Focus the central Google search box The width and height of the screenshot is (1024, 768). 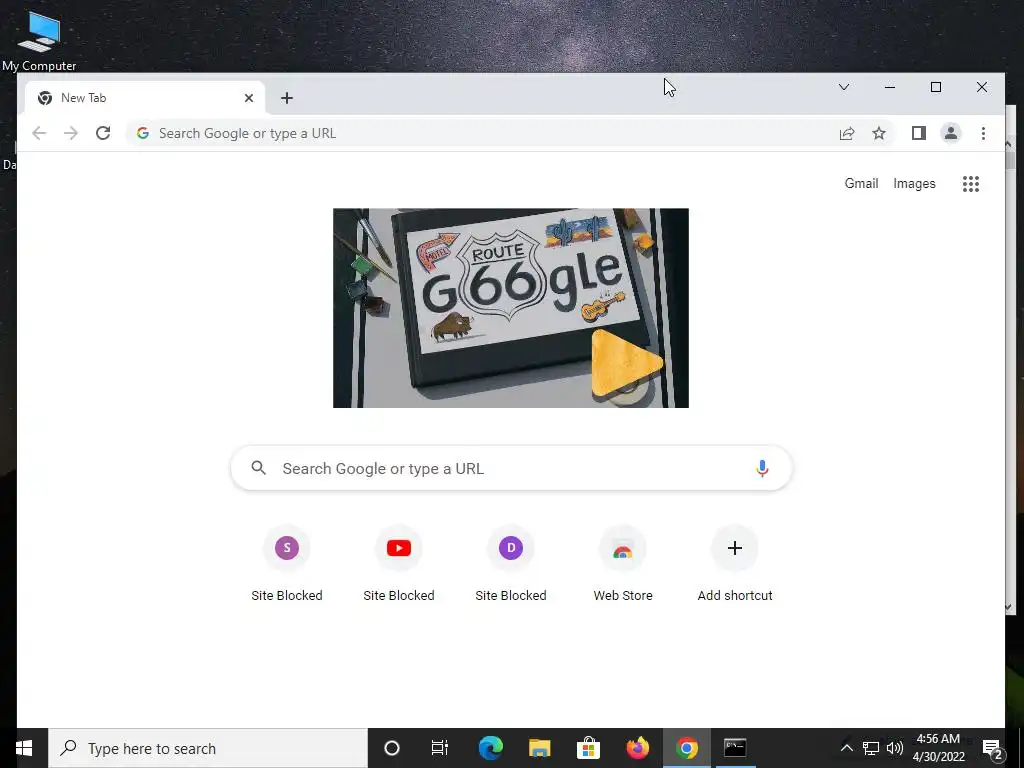[511, 468]
